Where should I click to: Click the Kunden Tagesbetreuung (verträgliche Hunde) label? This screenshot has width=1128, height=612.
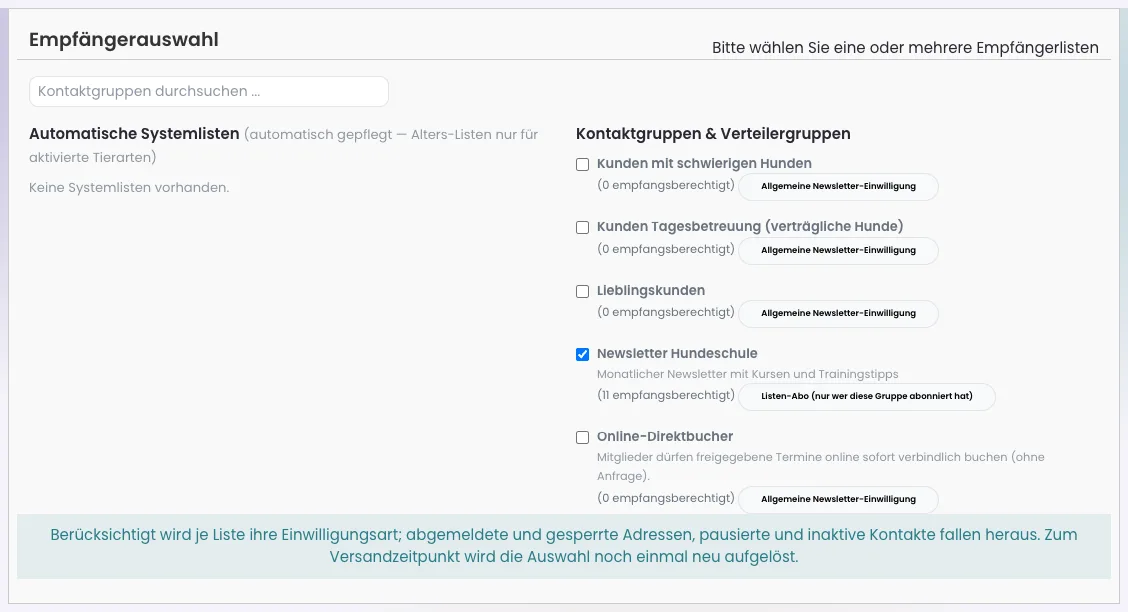(750, 227)
